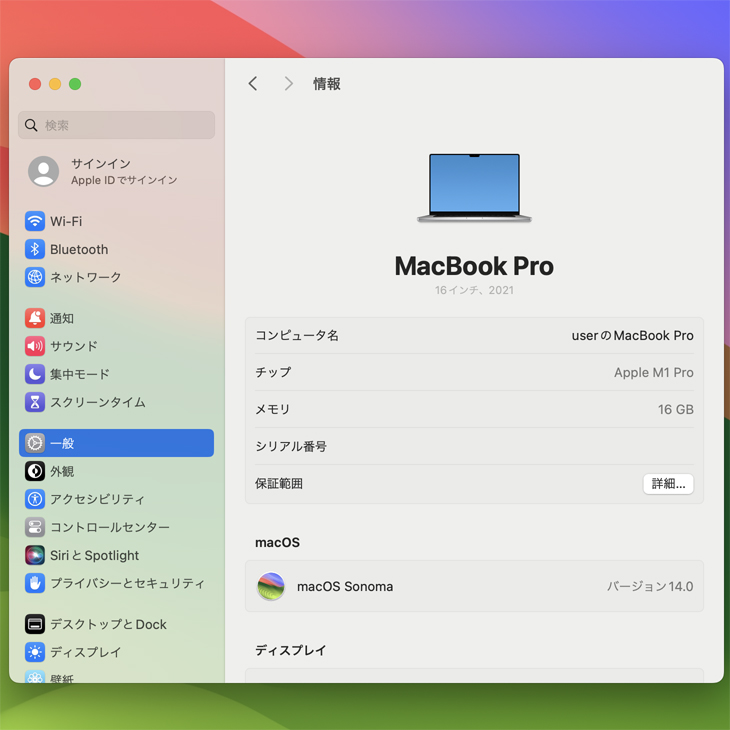The height and width of the screenshot is (730, 730).
Task: Zoom window with the green button
Action: click(x=75, y=84)
